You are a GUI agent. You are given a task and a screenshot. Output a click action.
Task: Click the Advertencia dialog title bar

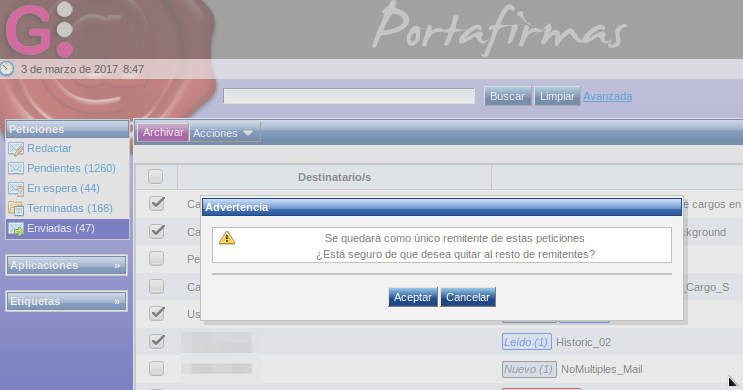442,207
